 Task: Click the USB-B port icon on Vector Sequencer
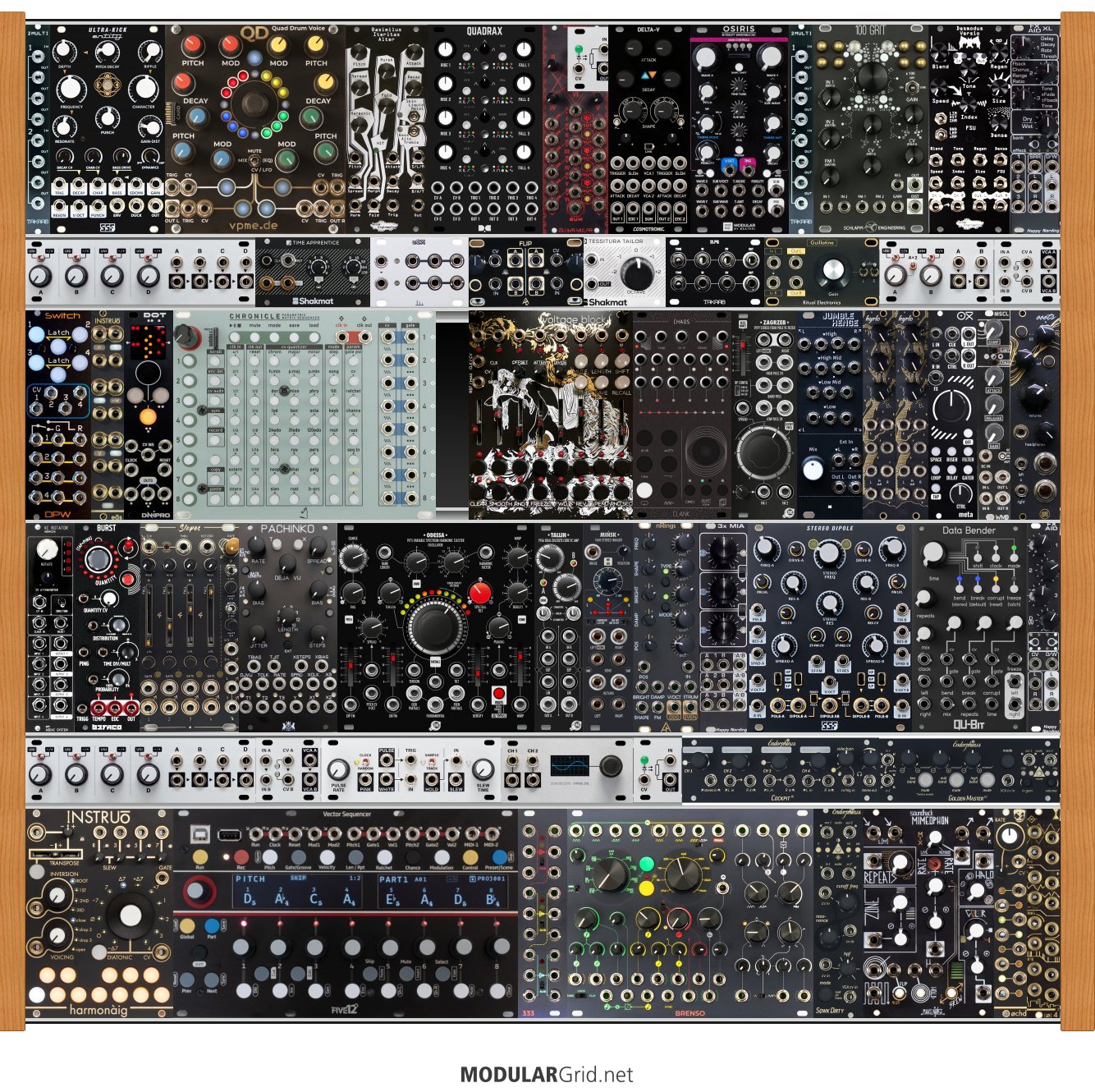(201, 836)
